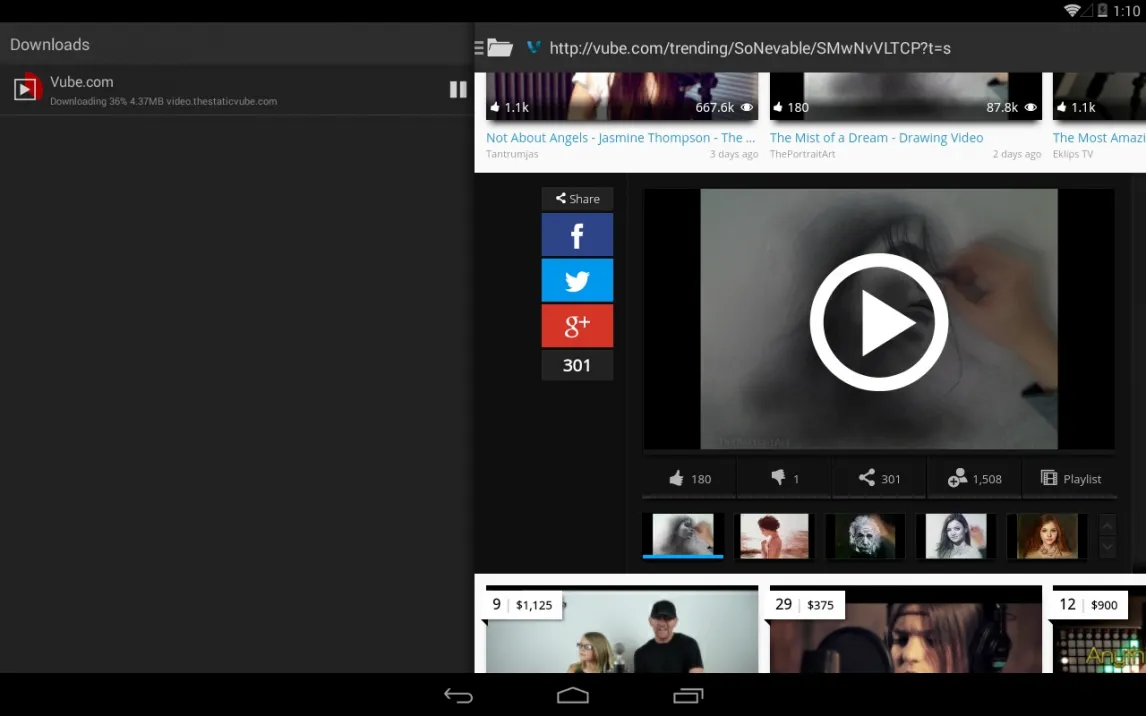This screenshot has width=1146, height=716.
Task: Share video on Google Plus
Action: pos(577,326)
